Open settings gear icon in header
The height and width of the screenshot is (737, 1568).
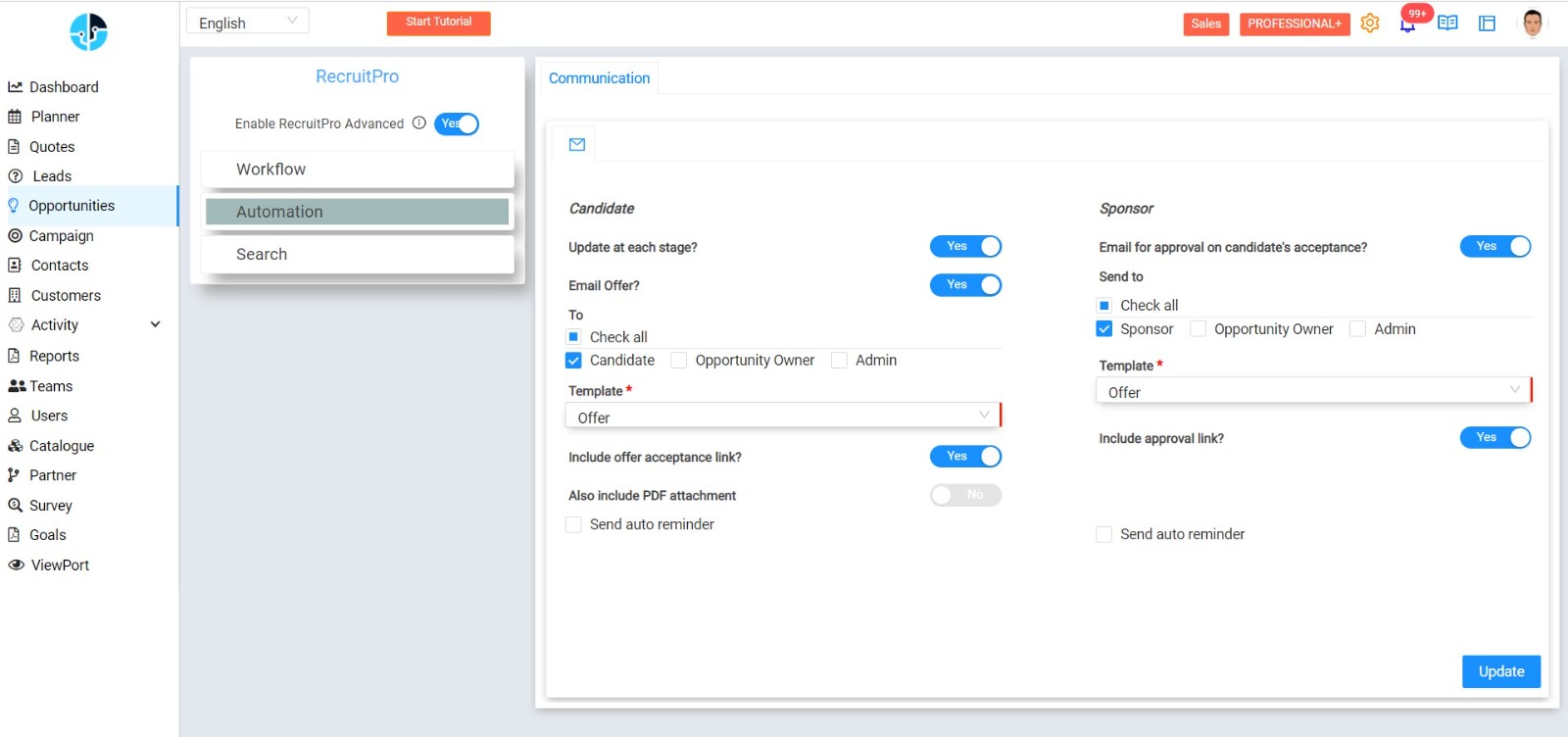pyautogui.click(x=1370, y=24)
